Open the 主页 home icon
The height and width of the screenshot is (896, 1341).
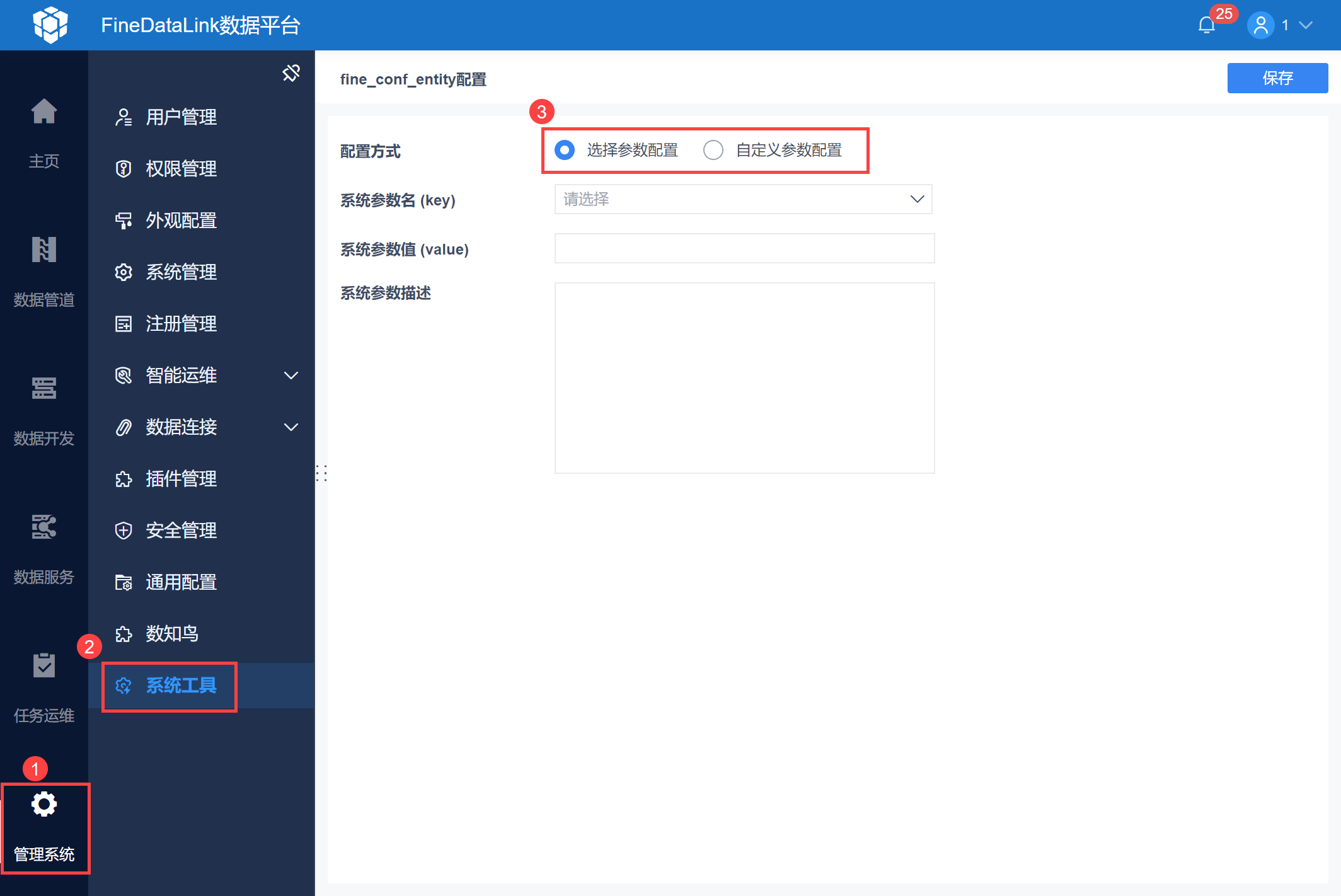click(44, 112)
